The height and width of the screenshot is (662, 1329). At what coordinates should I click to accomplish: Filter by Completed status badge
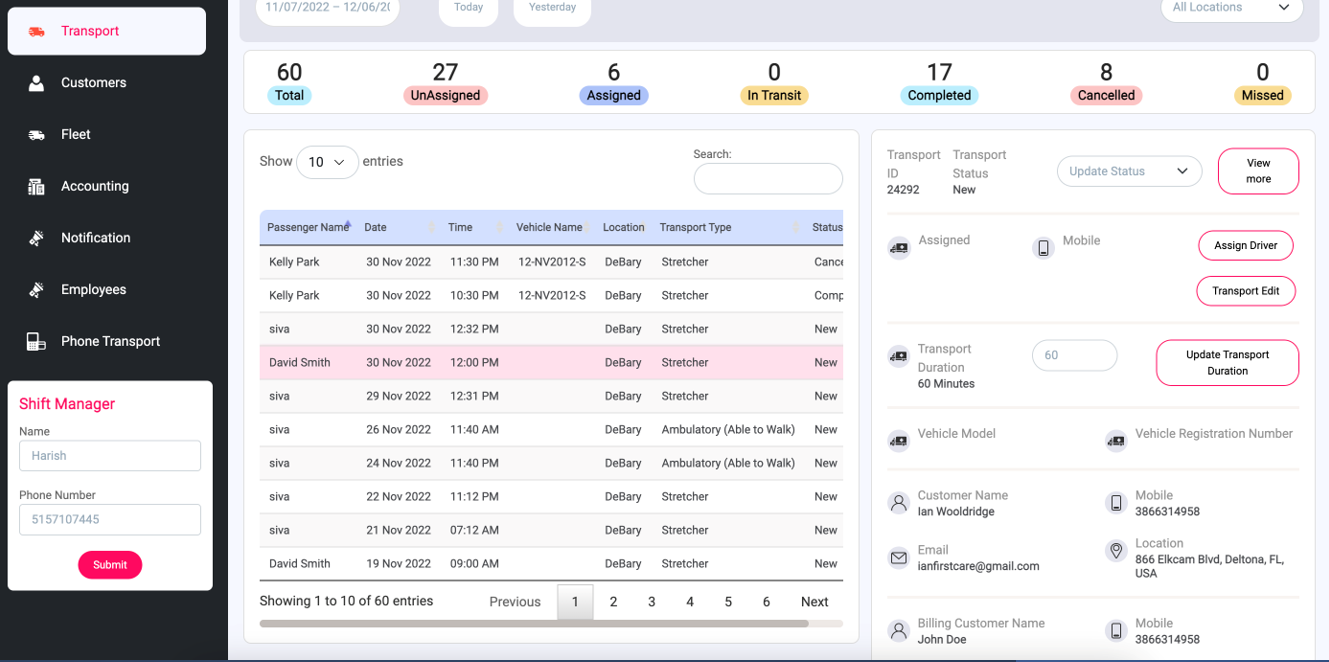tap(938, 96)
